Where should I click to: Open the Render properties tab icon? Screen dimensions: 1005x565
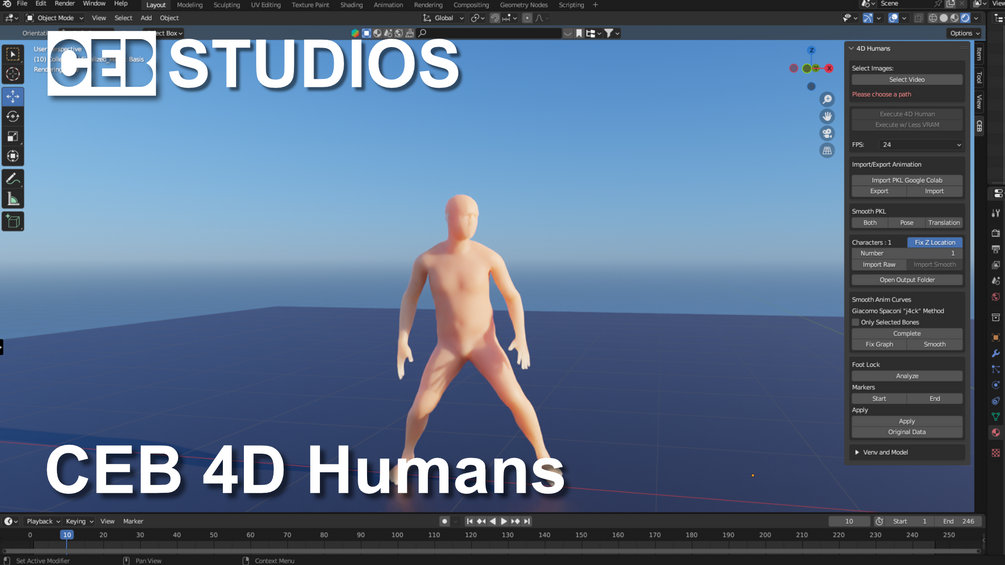pyautogui.click(x=995, y=233)
